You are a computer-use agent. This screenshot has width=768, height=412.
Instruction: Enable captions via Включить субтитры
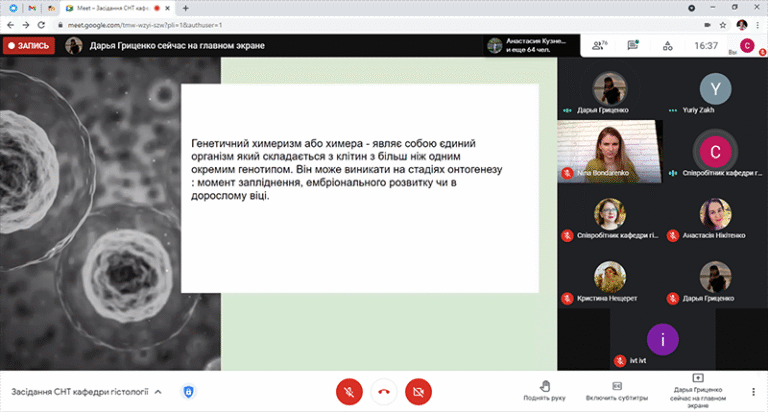pos(617,390)
